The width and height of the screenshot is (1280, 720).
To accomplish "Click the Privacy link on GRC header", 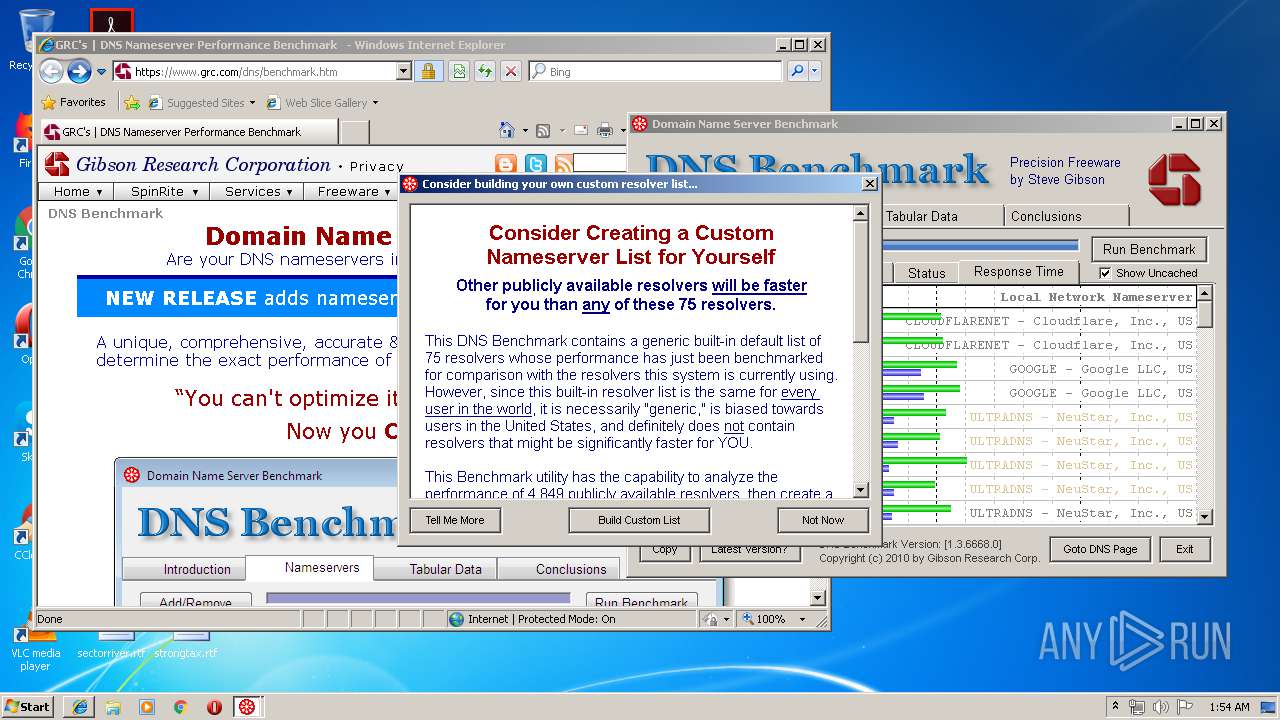I will pos(377,166).
